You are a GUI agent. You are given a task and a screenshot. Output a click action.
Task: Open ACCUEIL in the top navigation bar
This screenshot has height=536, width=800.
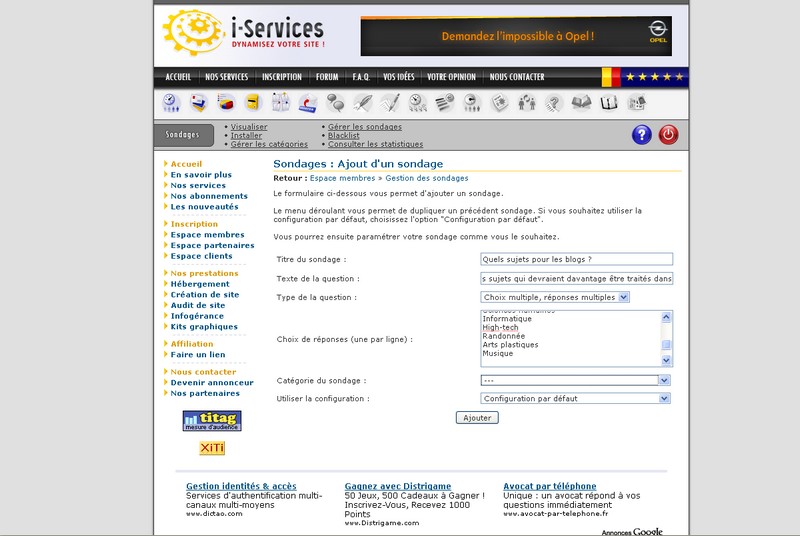(x=178, y=77)
